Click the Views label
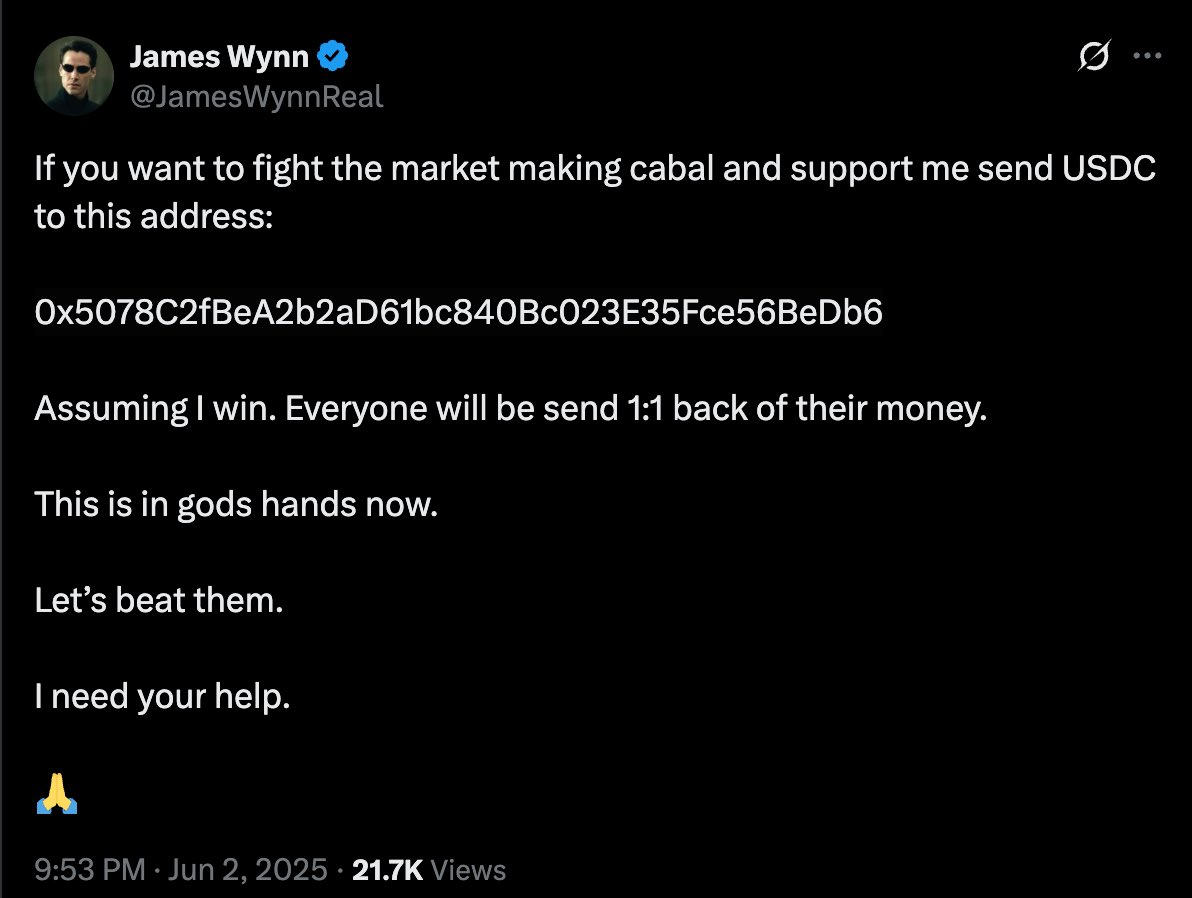The height and width of the screenshot is (898, 1192). (468, 870)
